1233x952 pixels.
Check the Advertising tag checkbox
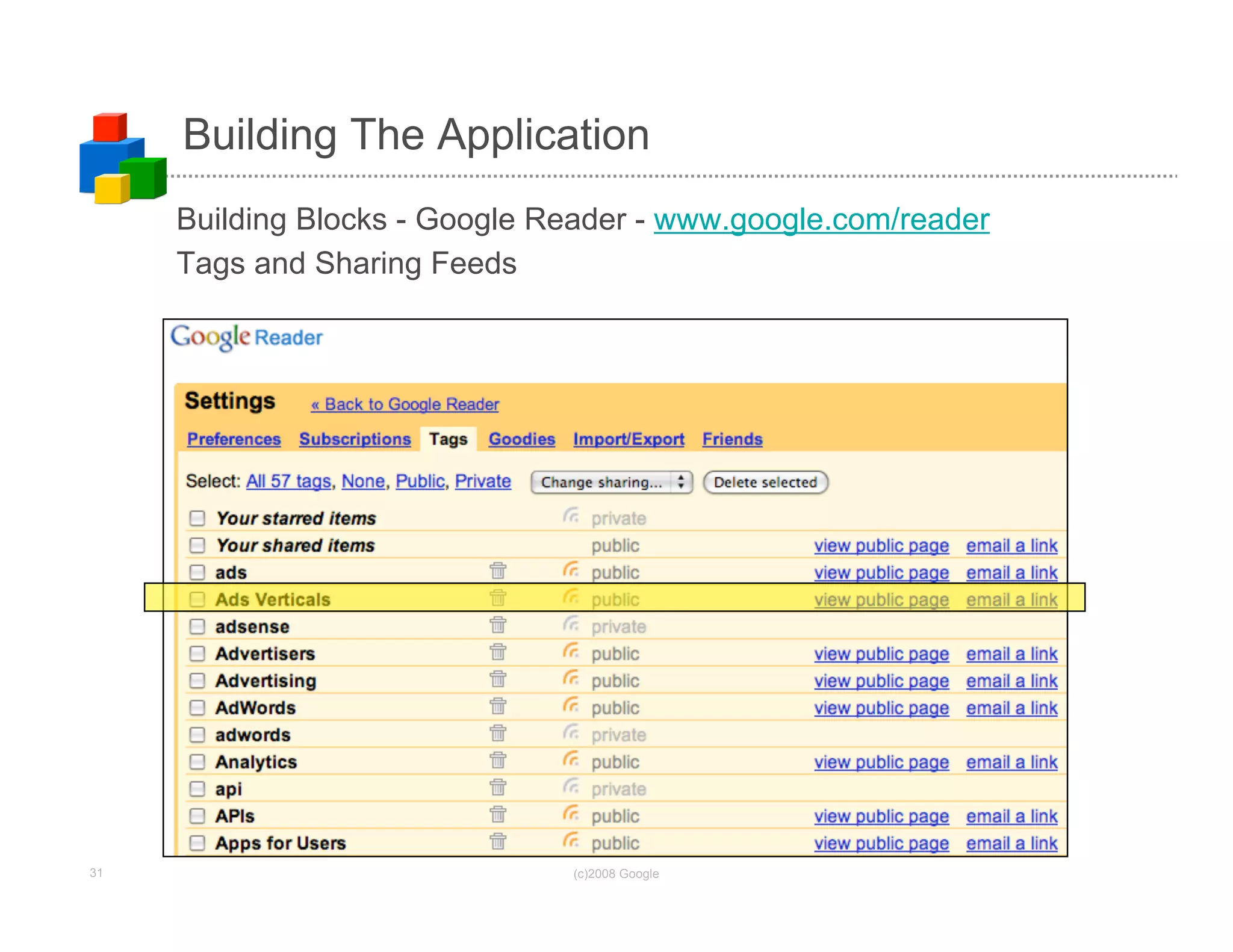(197, 681)
